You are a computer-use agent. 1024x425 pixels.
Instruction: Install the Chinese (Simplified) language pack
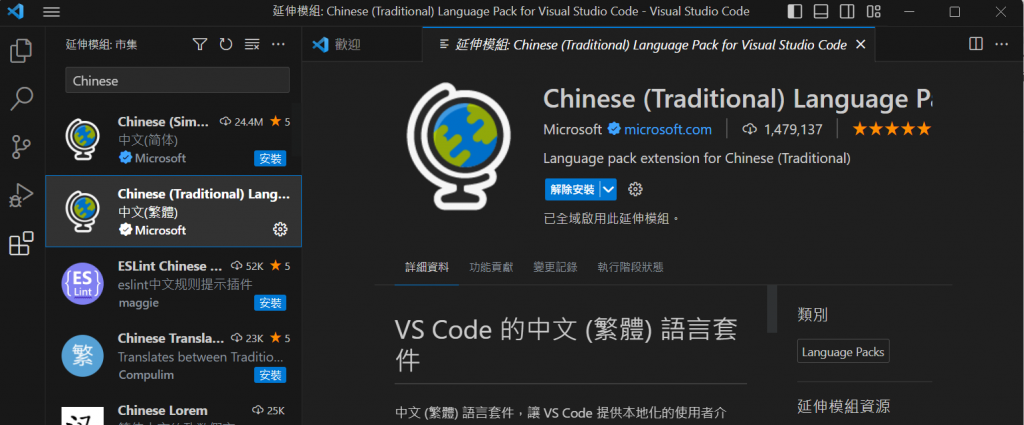[x=270, y=159]
